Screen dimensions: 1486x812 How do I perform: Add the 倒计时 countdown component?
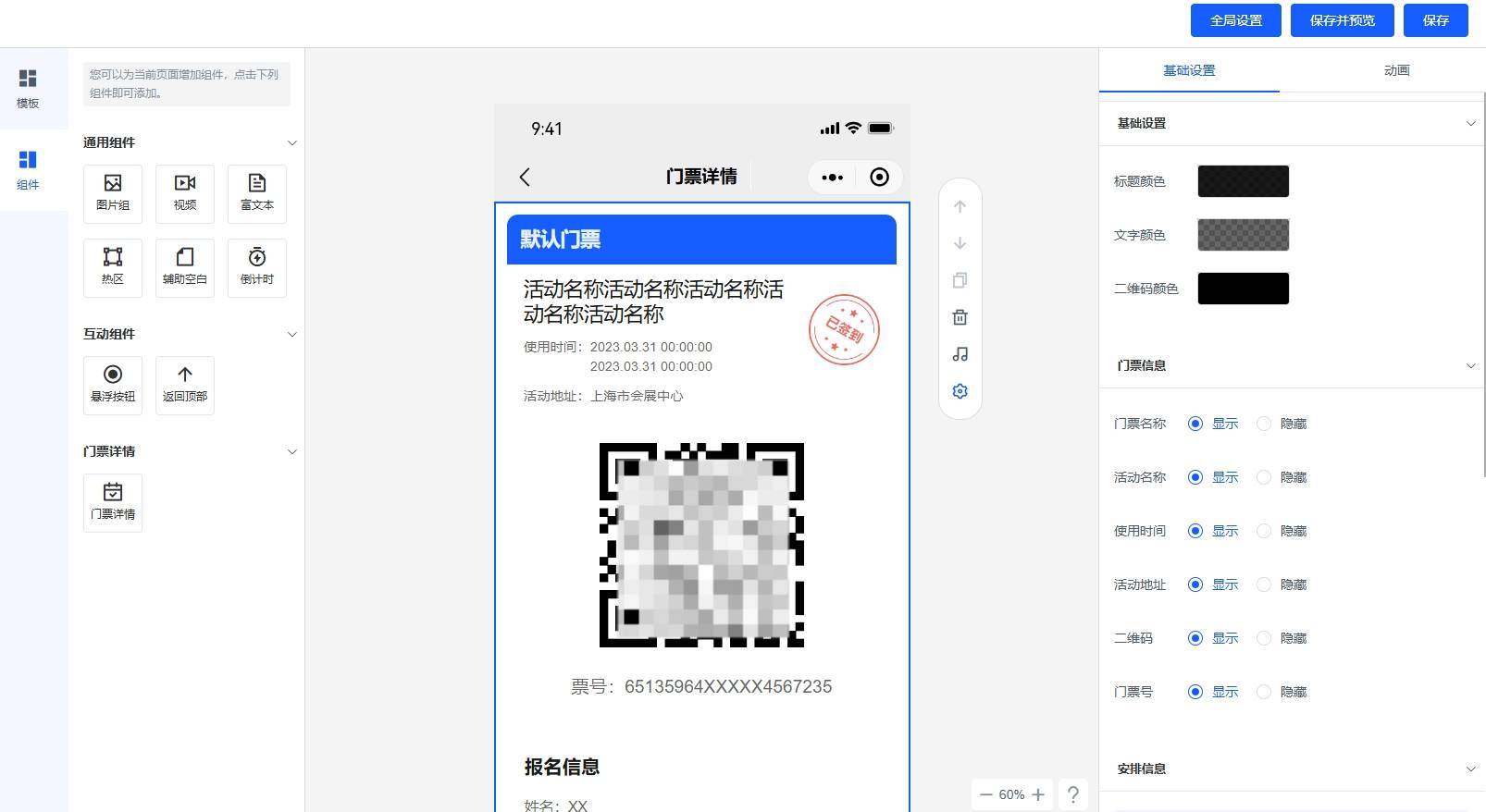point(257,267)
